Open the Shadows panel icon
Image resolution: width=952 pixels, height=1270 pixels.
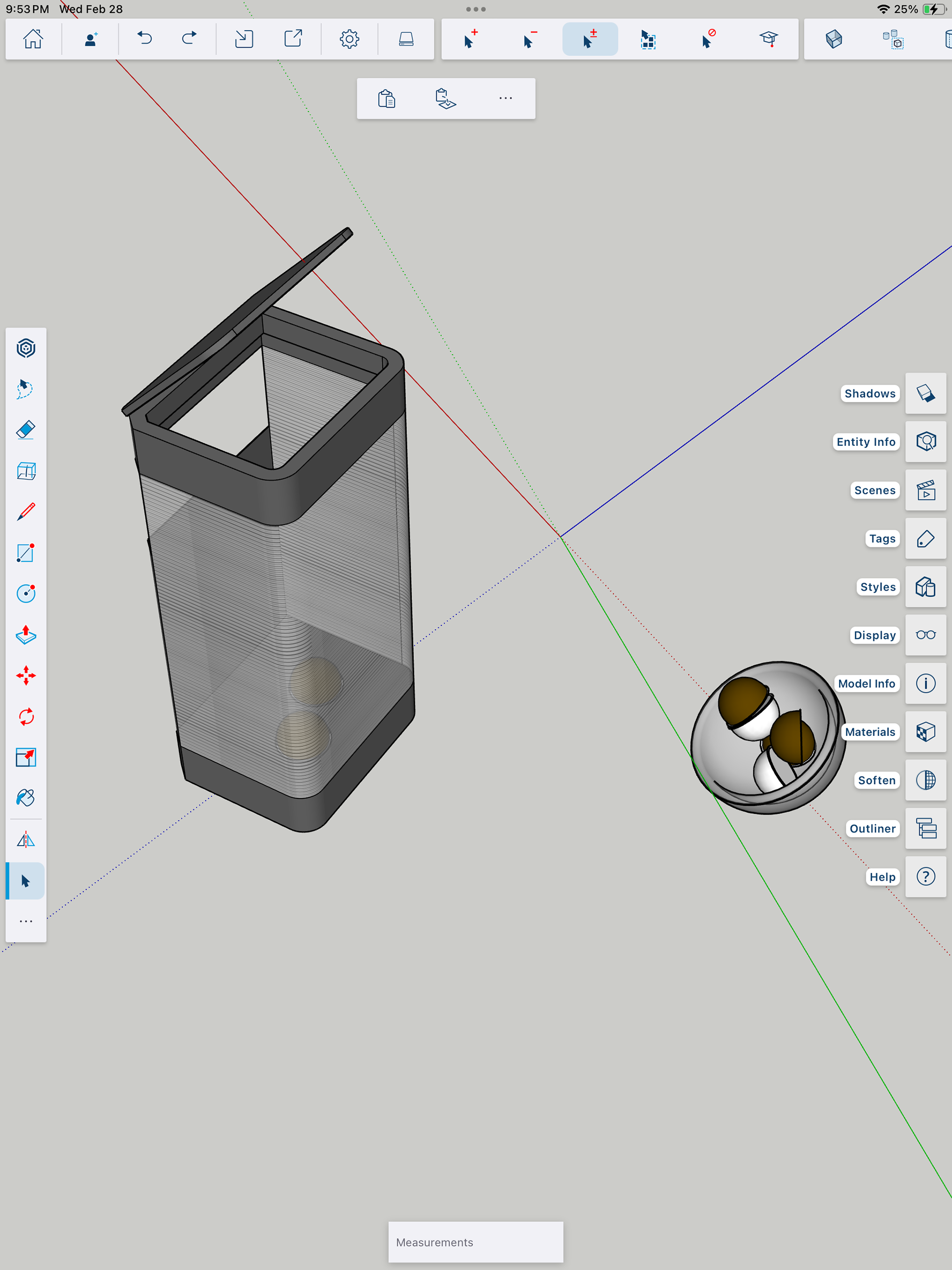[925, 393]
